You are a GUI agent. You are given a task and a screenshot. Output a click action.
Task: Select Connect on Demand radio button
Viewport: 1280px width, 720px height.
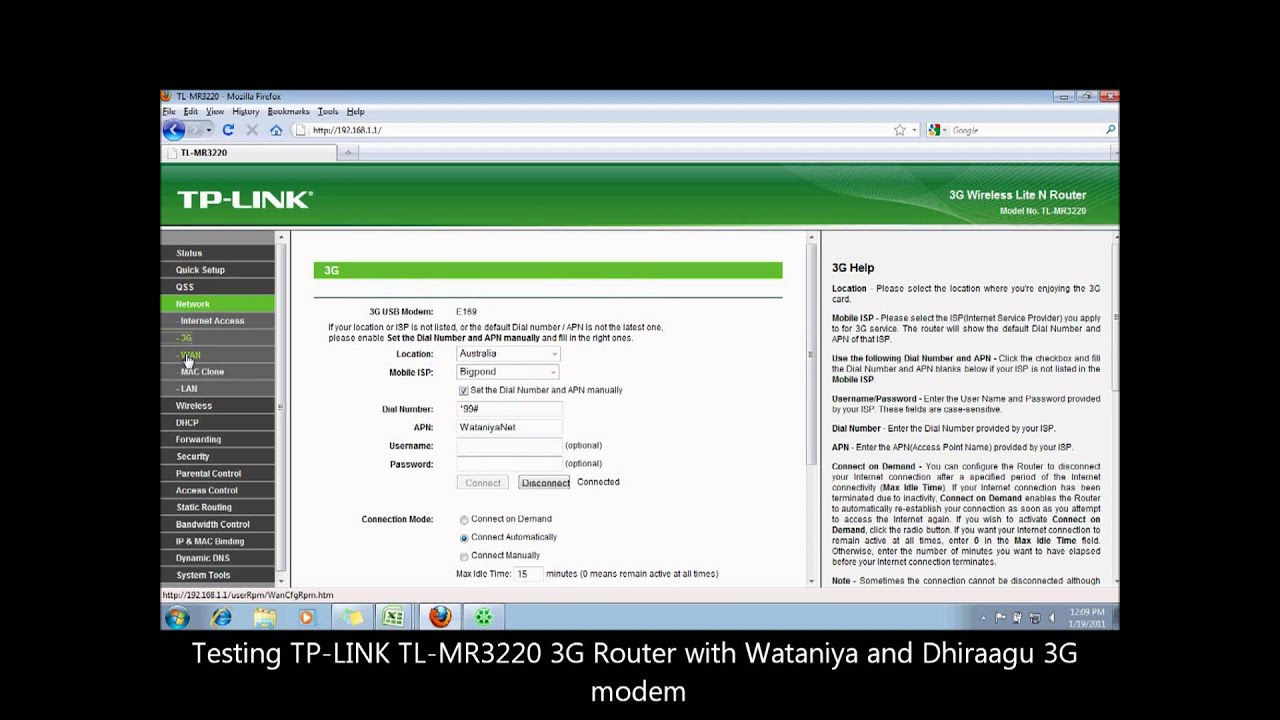point(464,520)
